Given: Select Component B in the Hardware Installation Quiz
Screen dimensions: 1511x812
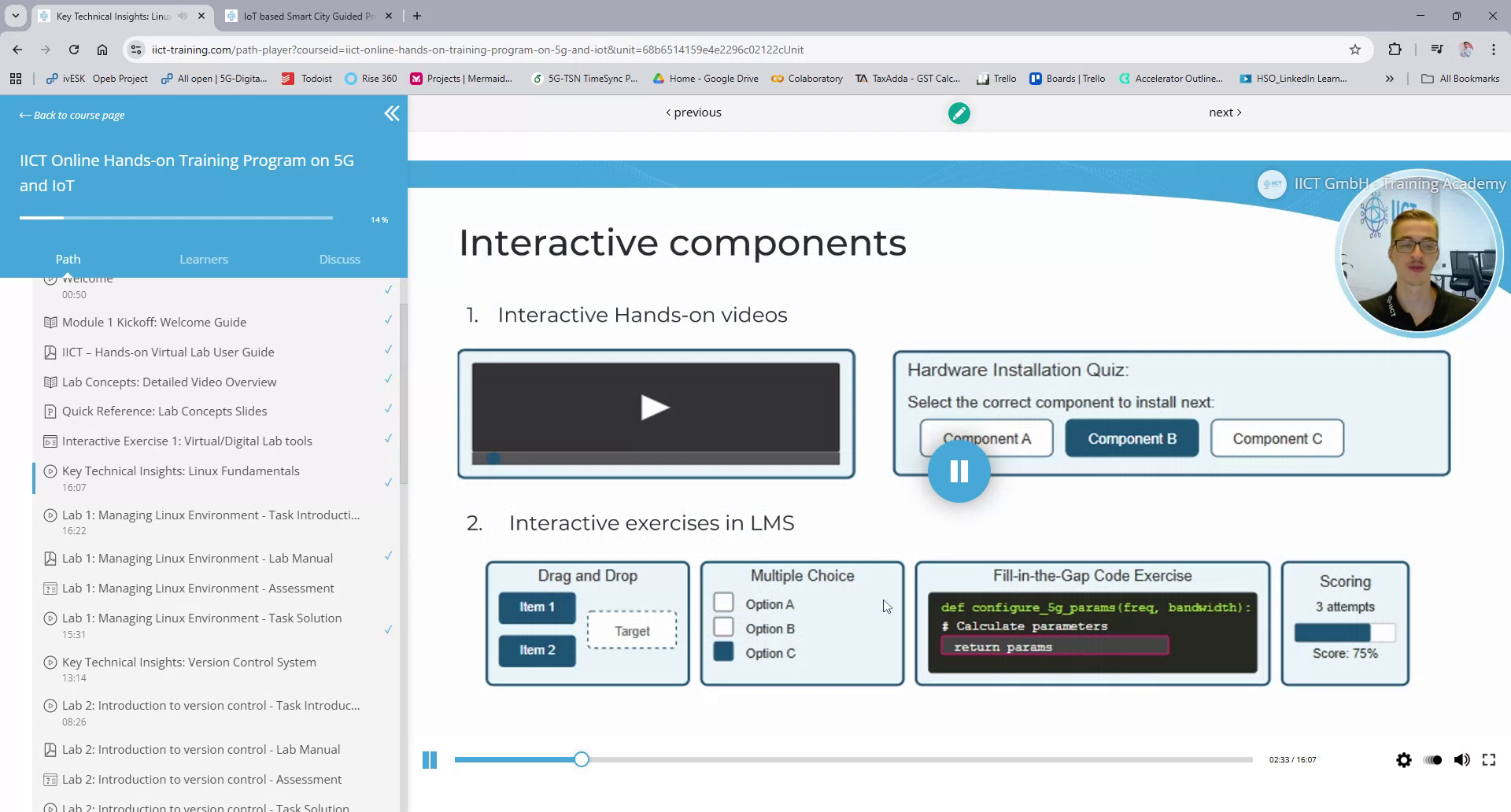Looking at the screenshot, I should coord(1132,438).
